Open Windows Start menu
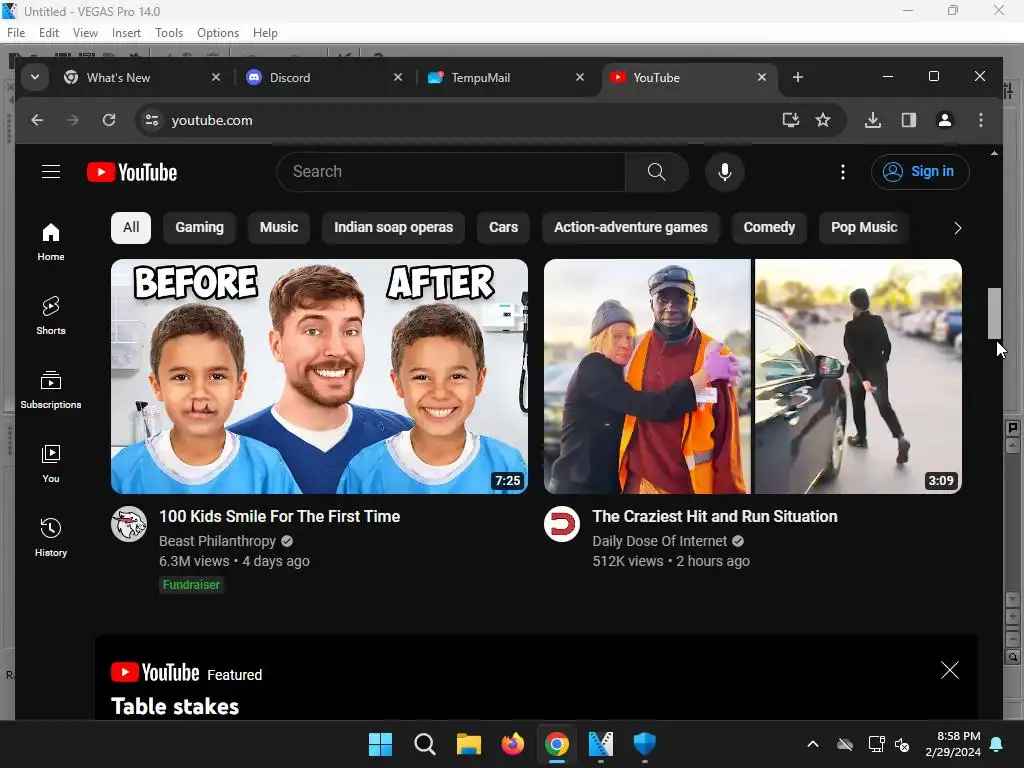 click(380, 744)
